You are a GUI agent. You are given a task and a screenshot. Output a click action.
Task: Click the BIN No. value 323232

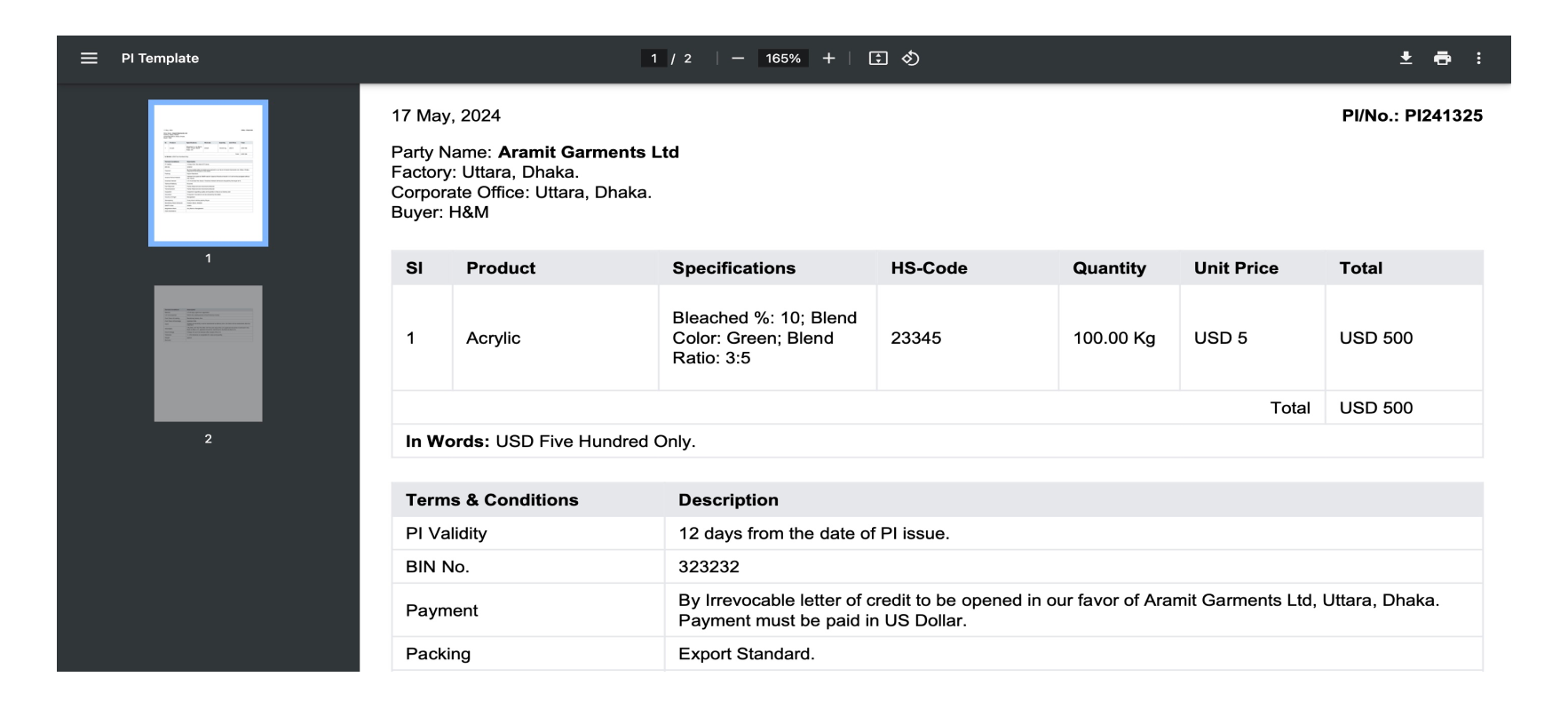pos(709,567)
